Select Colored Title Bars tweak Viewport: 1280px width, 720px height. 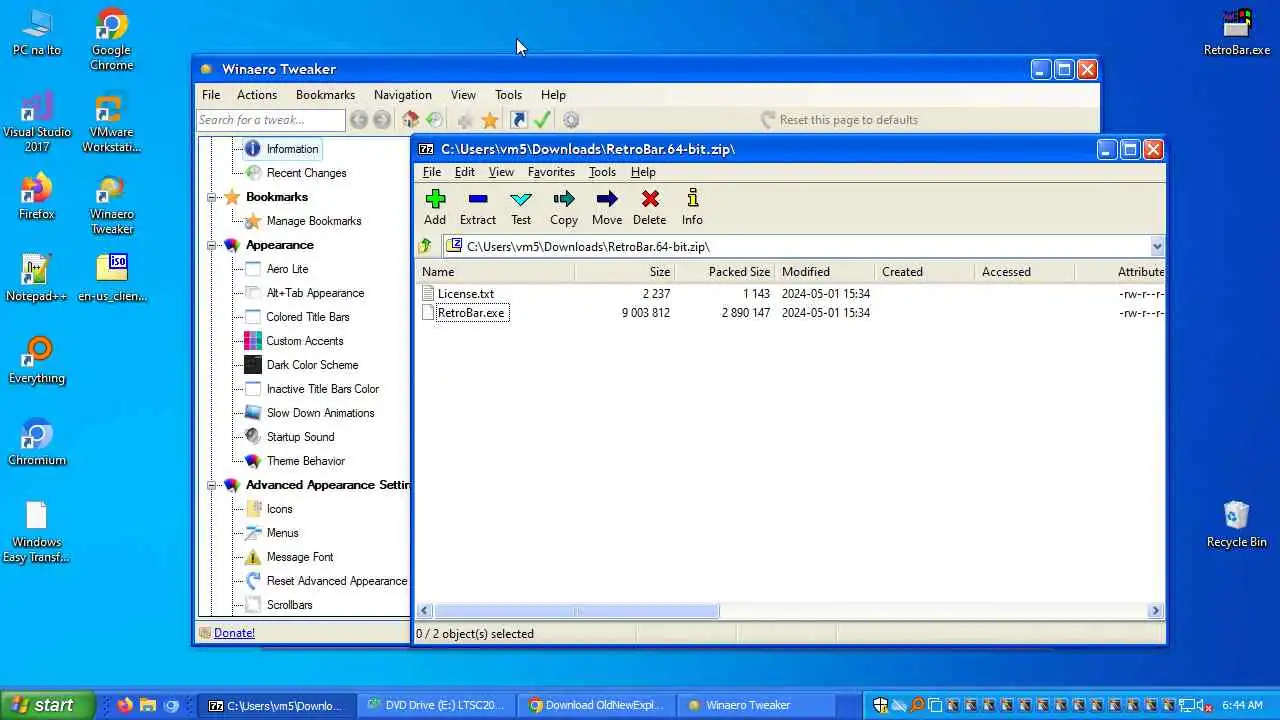pyautogui.click(x=308, y=317)
